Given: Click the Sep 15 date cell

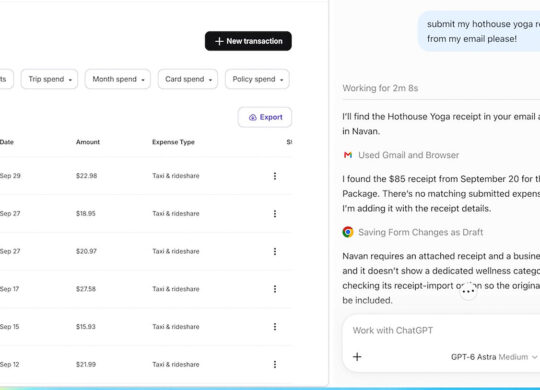Looking at the screenshot, I should (10, 326).
